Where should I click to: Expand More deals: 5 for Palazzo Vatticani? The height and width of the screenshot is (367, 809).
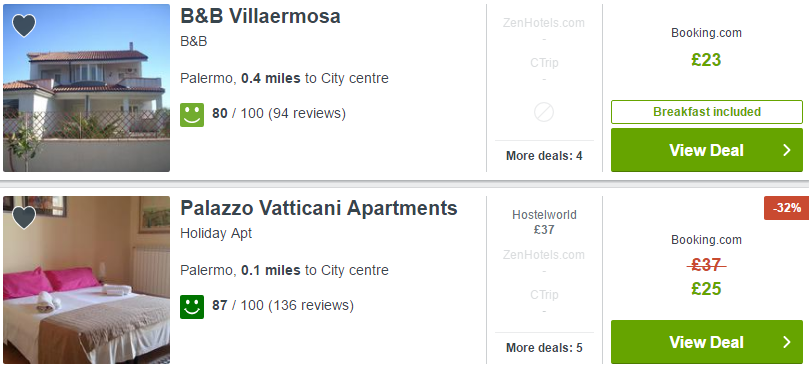point(544,348)
